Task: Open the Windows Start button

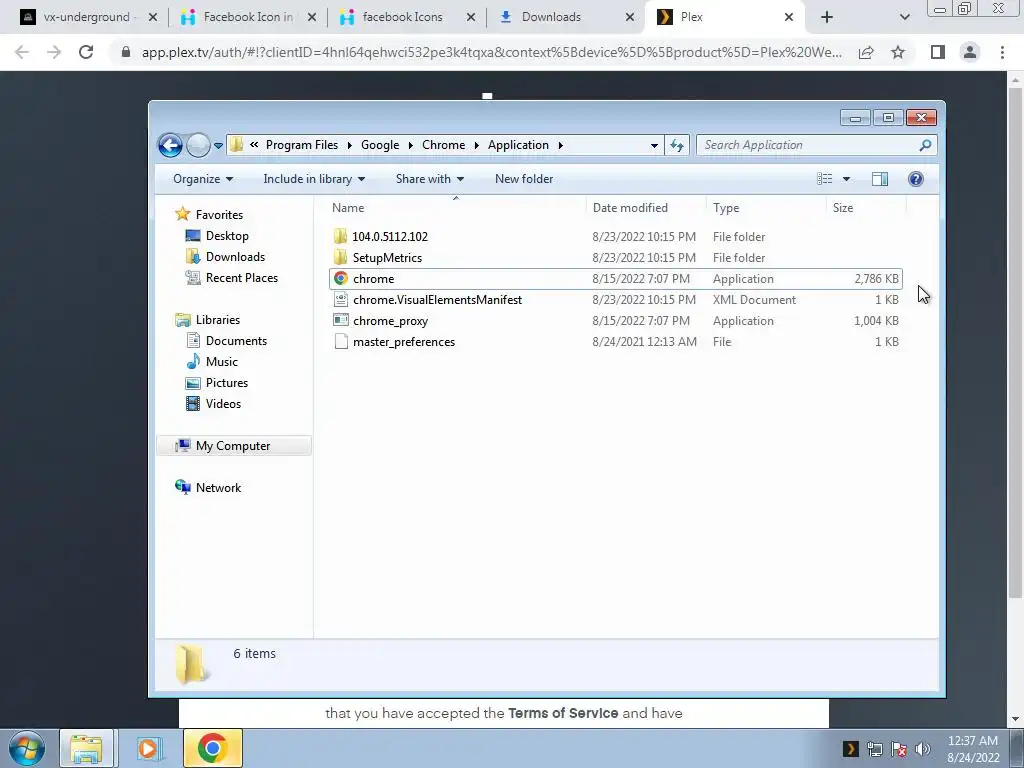Action: click(27, 748)
